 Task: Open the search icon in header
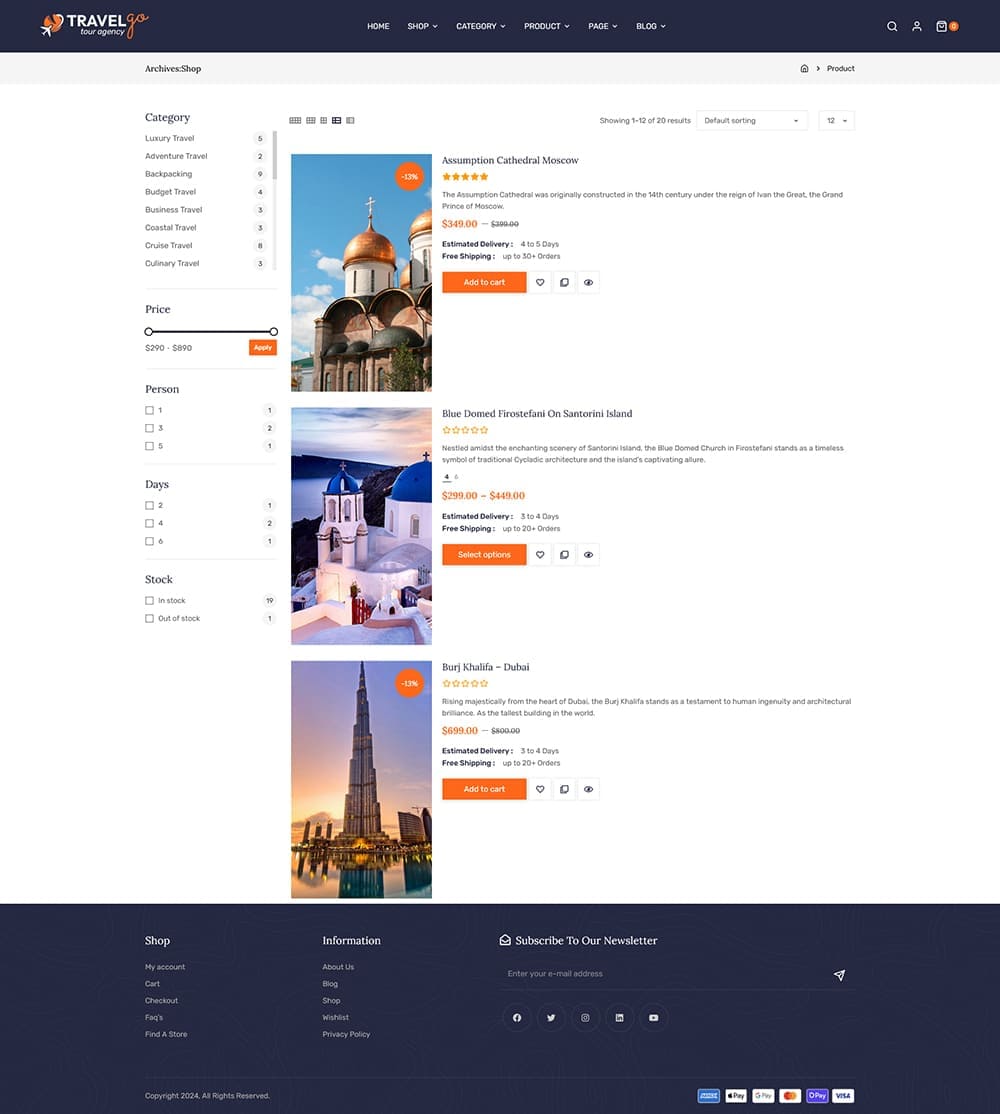pos(892,26)
